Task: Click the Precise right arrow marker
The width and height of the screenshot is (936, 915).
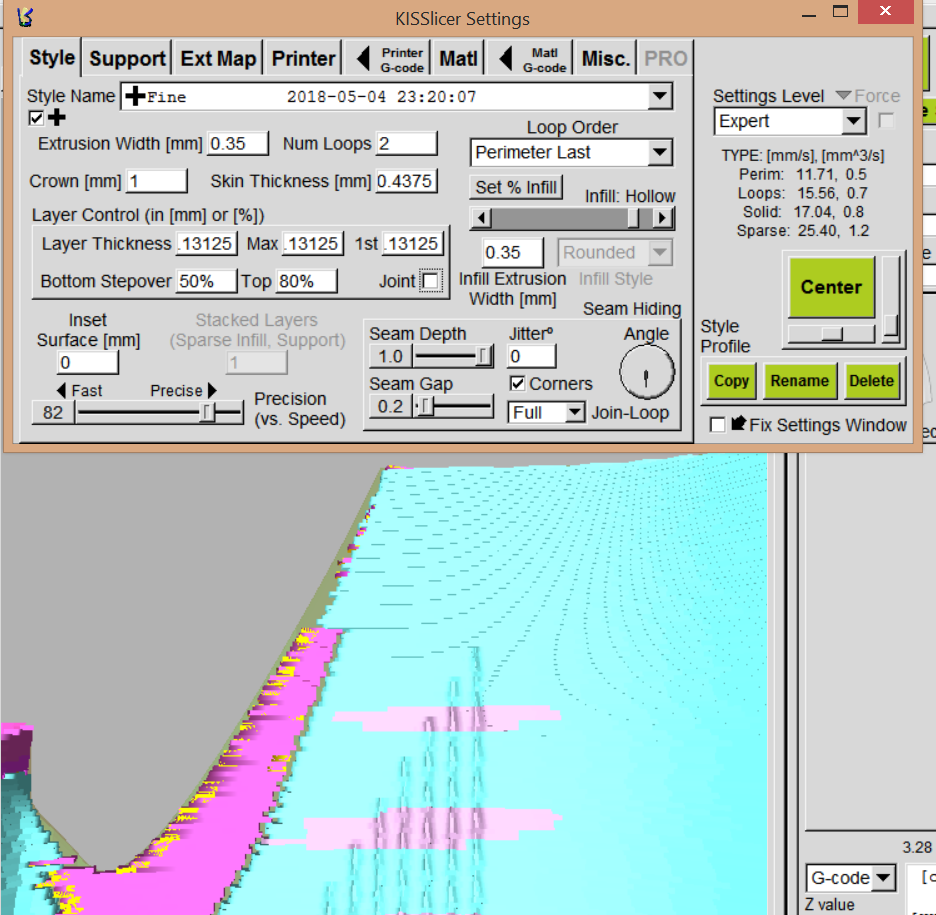Action: point(212,390)
